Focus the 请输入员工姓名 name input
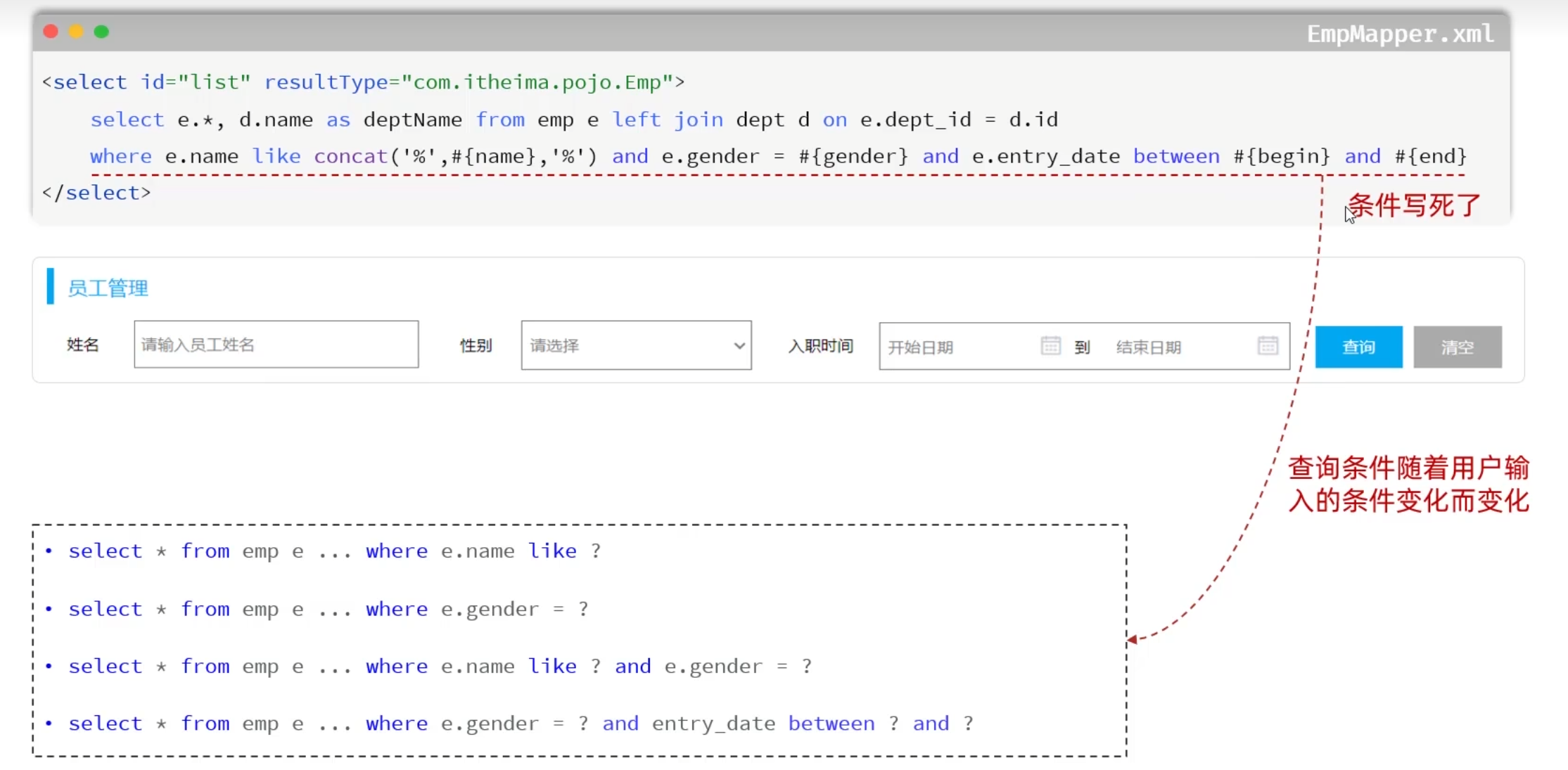The height and width of the screenshot is (770, 1568). (x=276, y=345)
